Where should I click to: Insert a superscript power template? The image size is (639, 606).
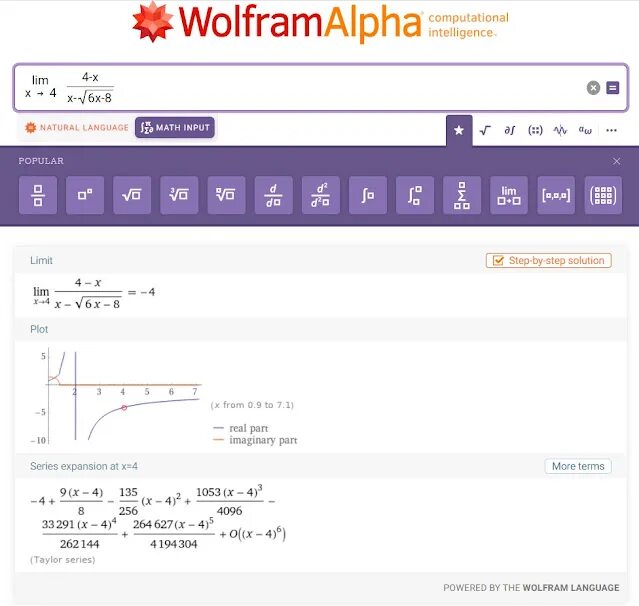point(85,195)
